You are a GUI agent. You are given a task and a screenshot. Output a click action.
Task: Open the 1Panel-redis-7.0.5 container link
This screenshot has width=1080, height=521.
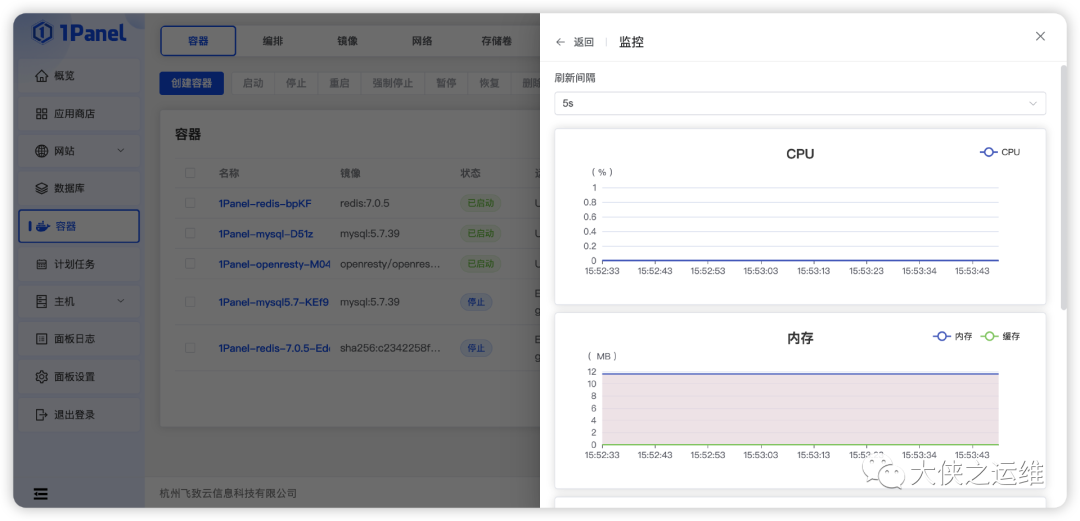[x=273, y=348]
